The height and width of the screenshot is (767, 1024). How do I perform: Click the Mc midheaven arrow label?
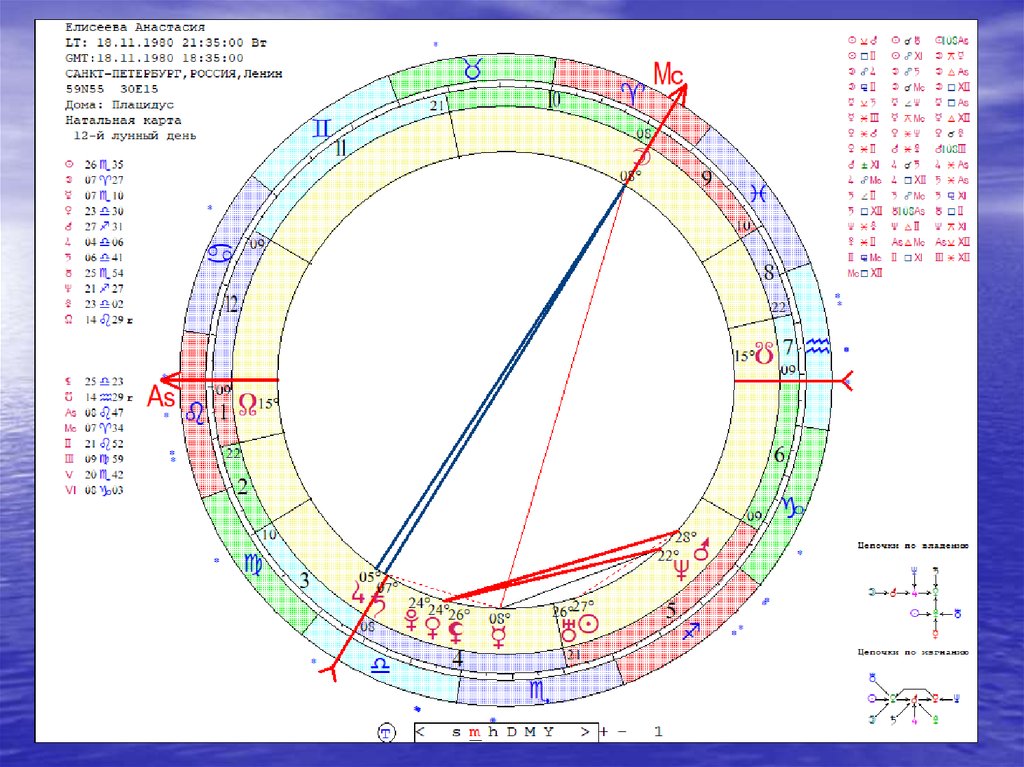(666, 73)
